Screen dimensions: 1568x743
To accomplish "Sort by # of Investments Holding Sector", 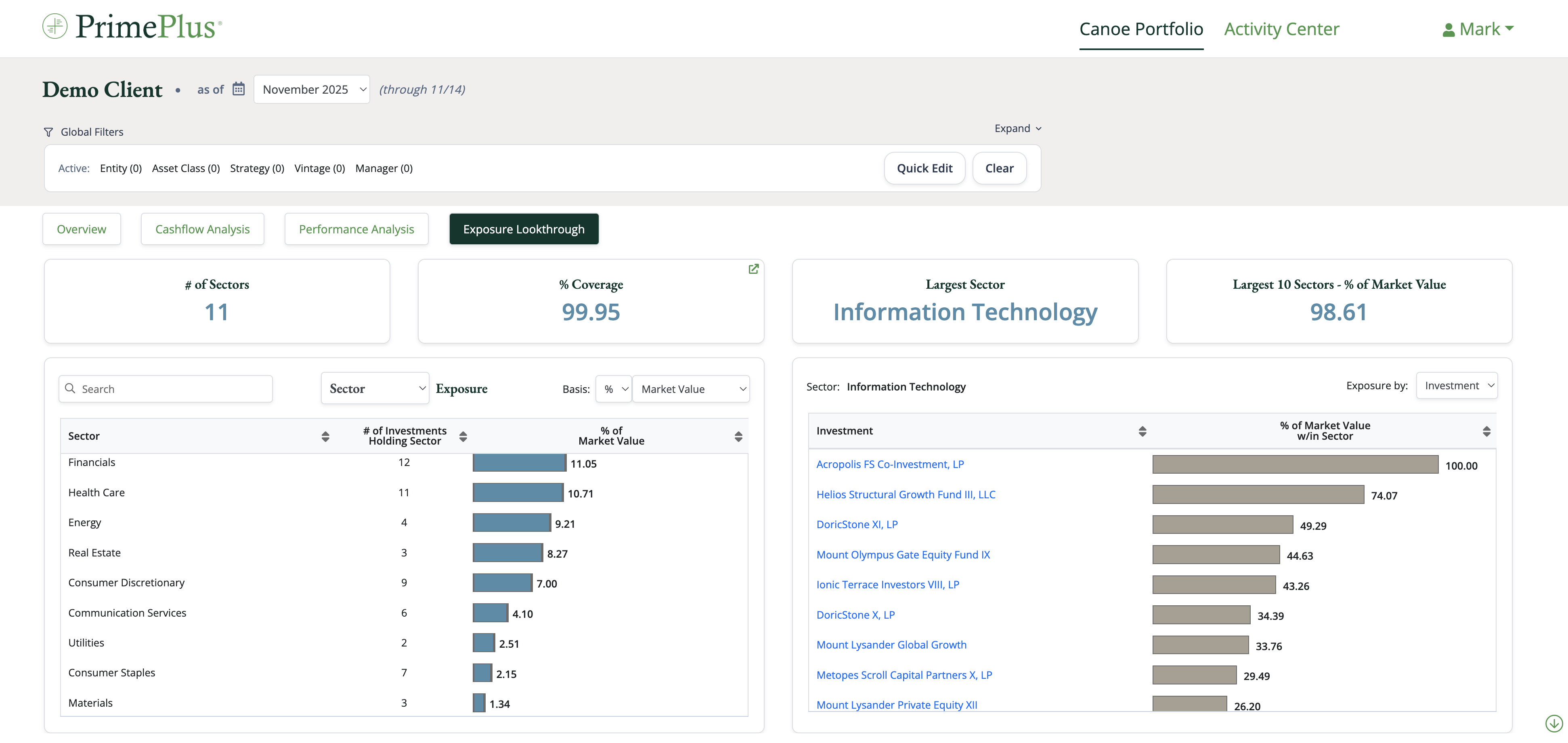I will point(463,436).
